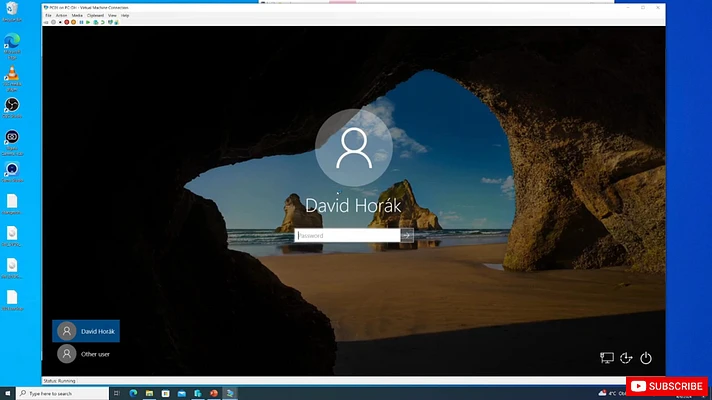
Task: Open the File menu
Action: coord(48,16)
